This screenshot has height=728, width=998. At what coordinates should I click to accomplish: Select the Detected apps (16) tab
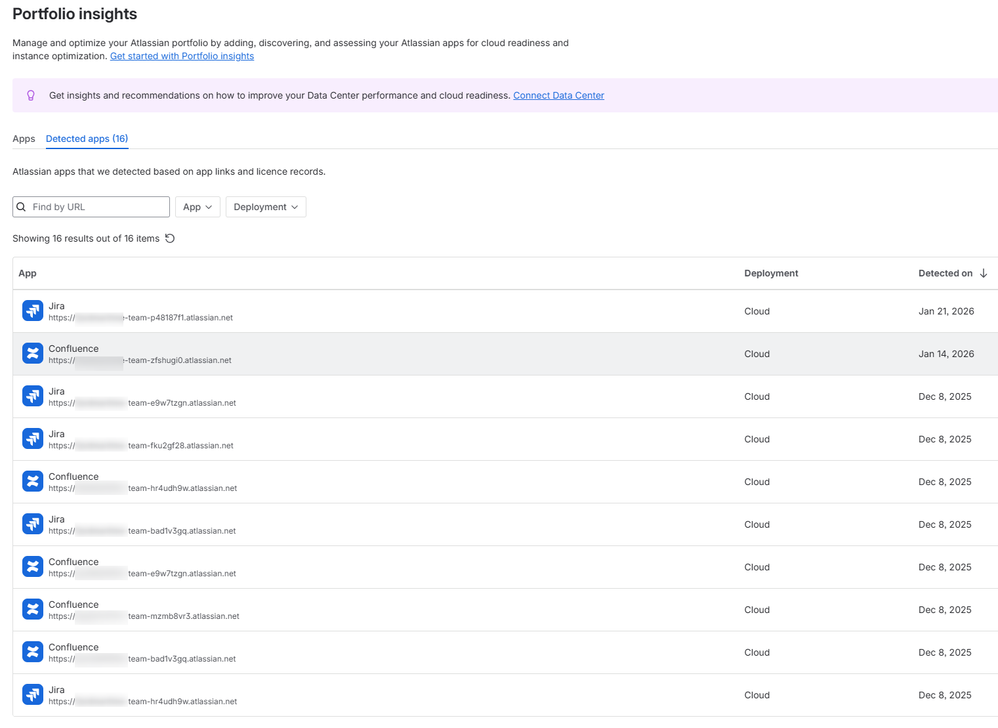pyautogui.click(x=87, y=139)
